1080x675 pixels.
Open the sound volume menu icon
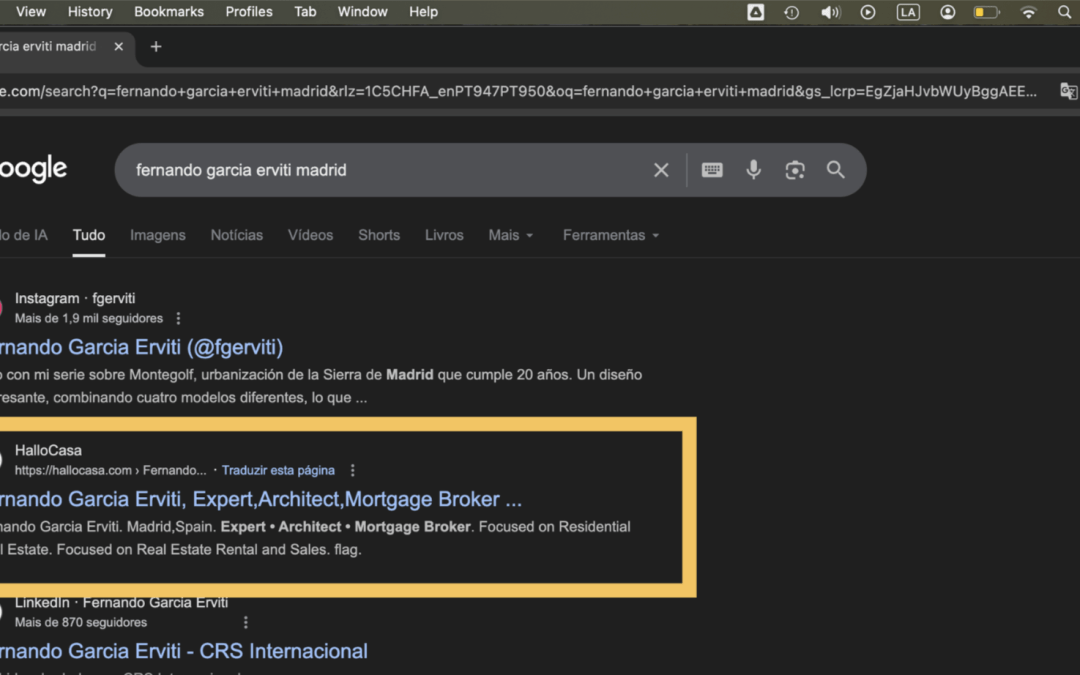(x=831, y=12)
